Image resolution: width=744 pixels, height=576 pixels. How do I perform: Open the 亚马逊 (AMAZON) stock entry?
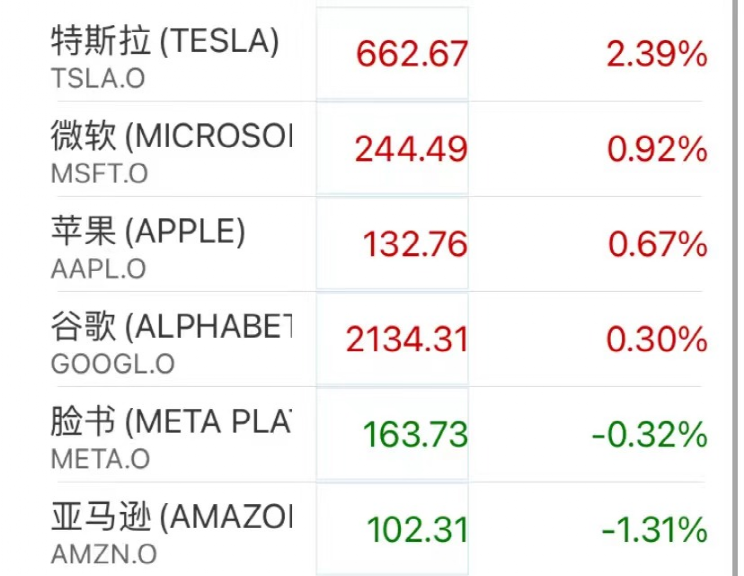point(171,516)
